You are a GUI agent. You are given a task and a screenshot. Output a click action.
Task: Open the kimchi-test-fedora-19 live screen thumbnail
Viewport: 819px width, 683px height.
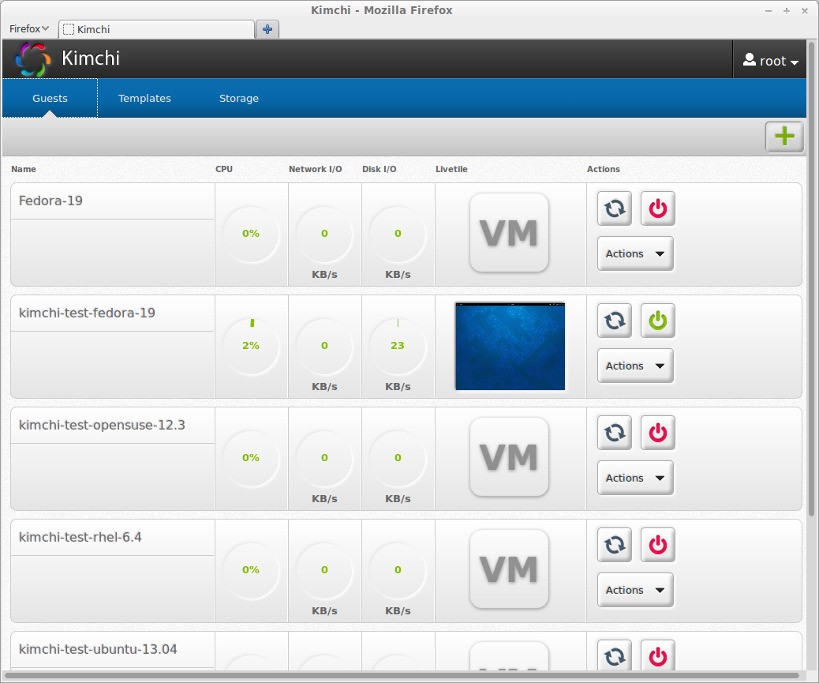(510, 346)
